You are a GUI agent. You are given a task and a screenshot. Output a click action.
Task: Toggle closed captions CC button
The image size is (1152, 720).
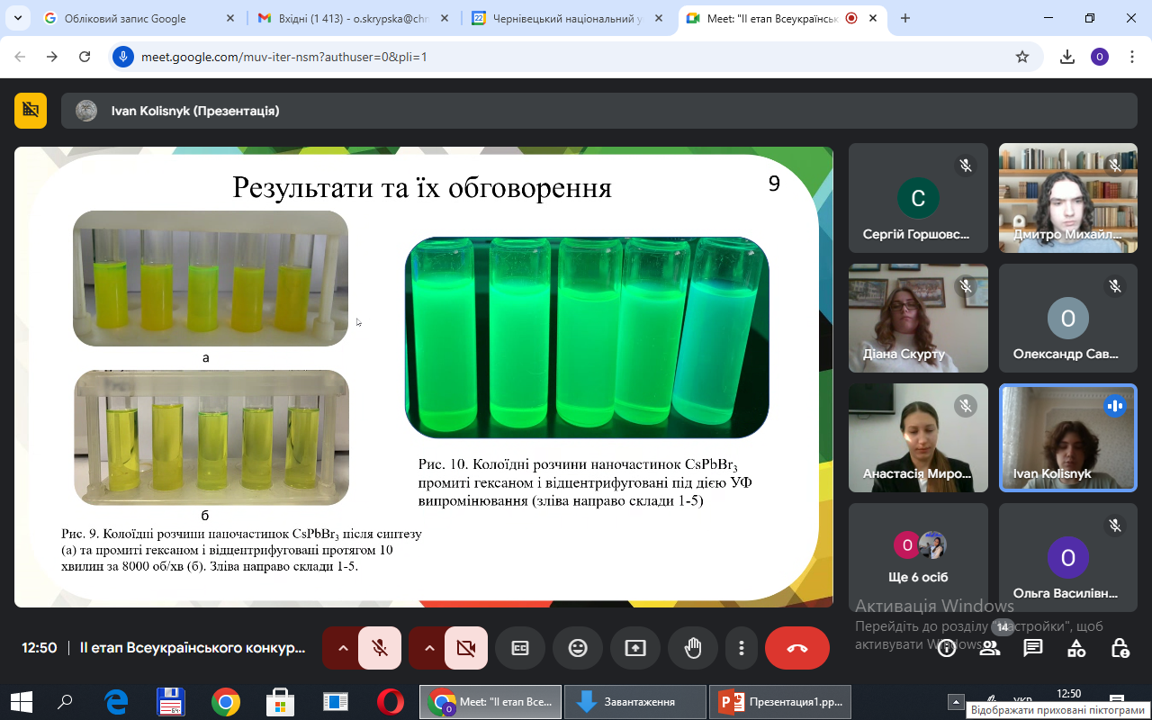pyautogui.click(x=520, y=648)
